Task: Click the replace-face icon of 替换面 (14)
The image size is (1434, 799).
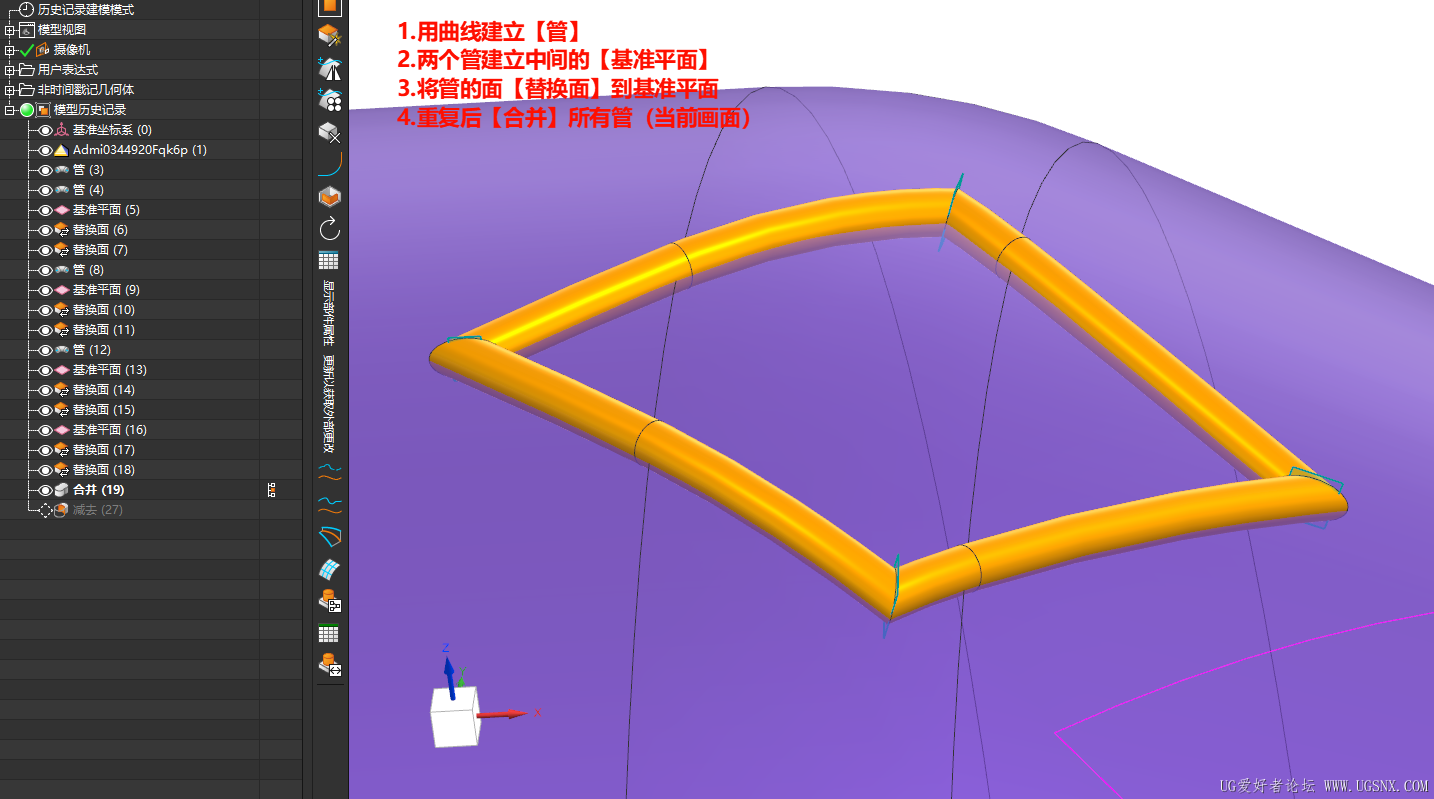Action: (x=61, y=390)
